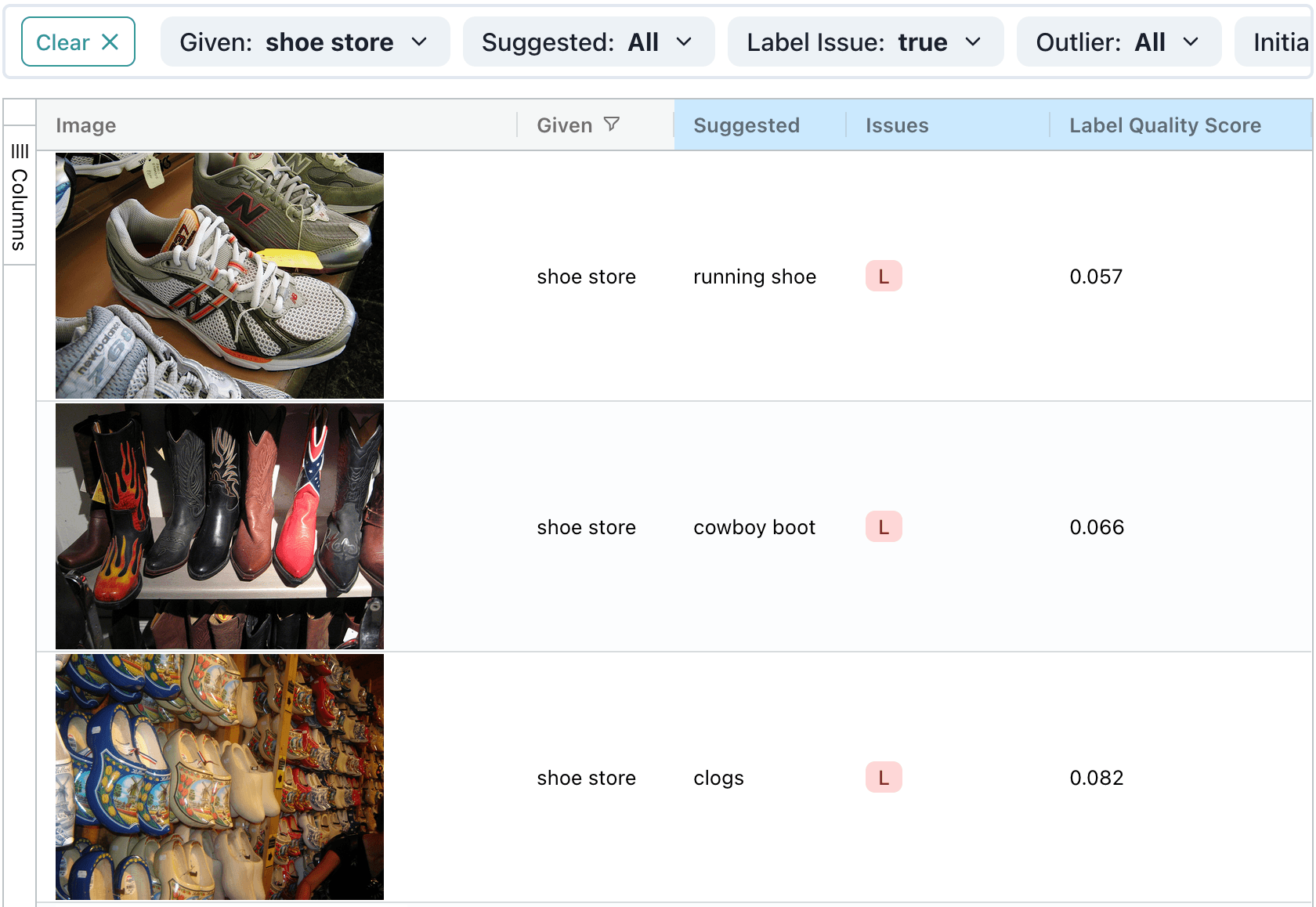Click the Clear button to reset filters
The height and width of the screenshot is (907, 1316).
pyautogui.click(x=64, y=42)
